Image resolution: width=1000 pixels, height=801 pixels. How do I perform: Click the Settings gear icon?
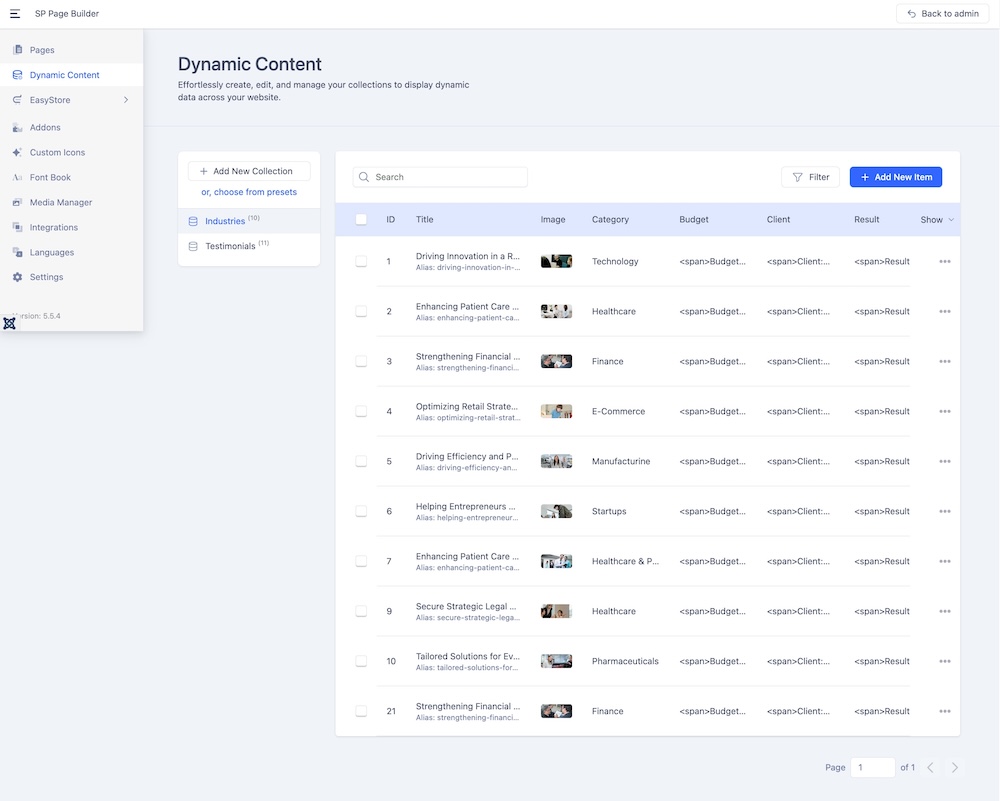17,277
